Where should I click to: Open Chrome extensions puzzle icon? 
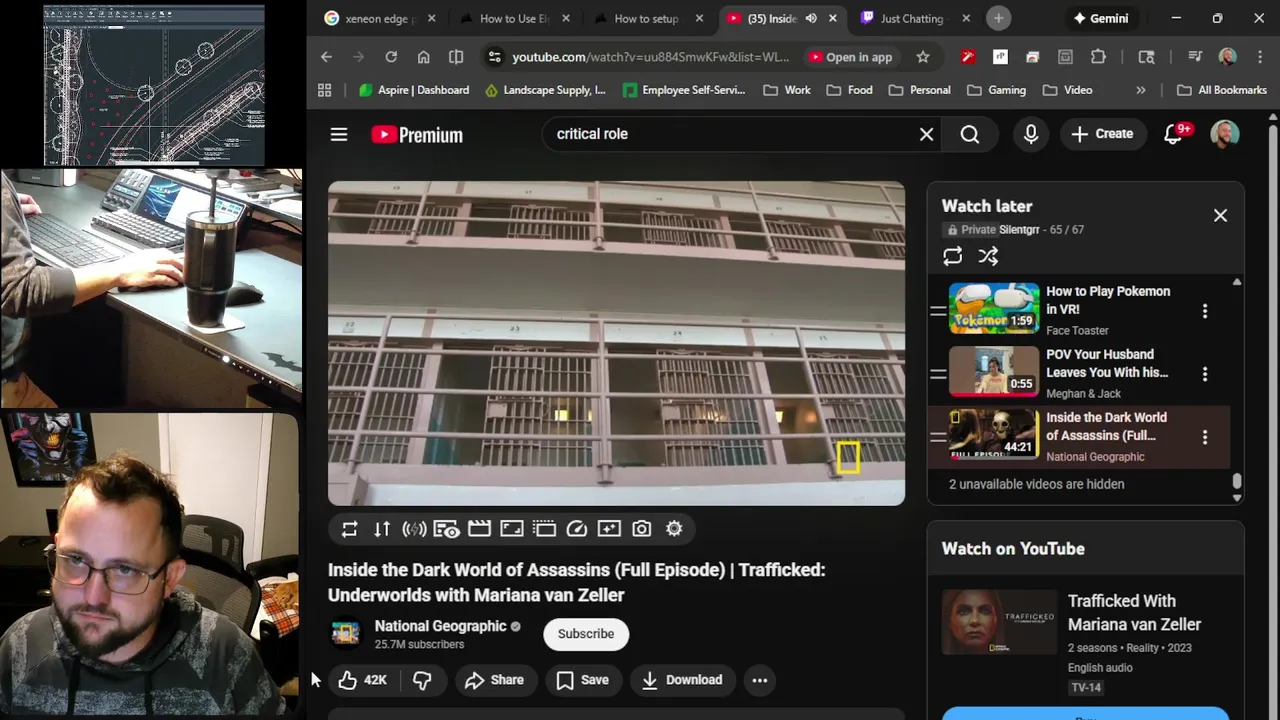[x=1098, y=57]
